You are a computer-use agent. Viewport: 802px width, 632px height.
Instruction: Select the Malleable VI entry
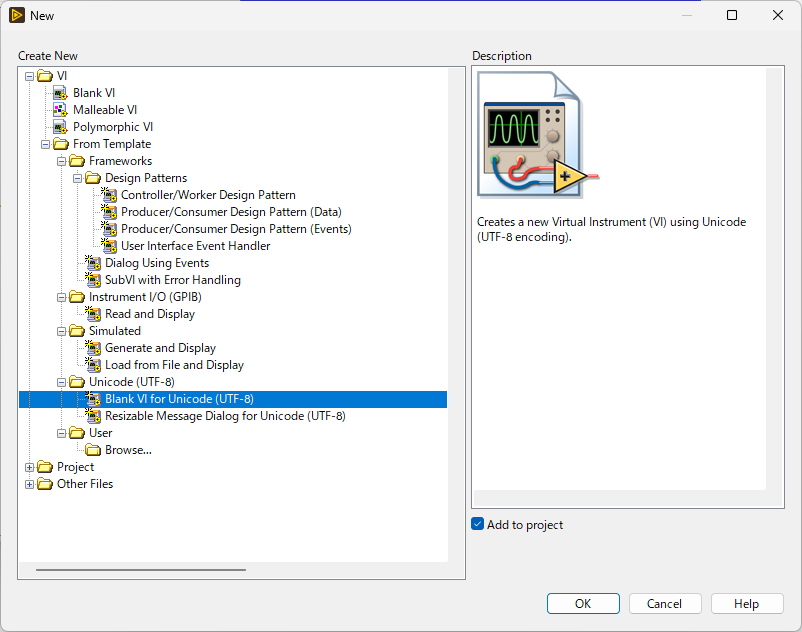coord(105,110)
